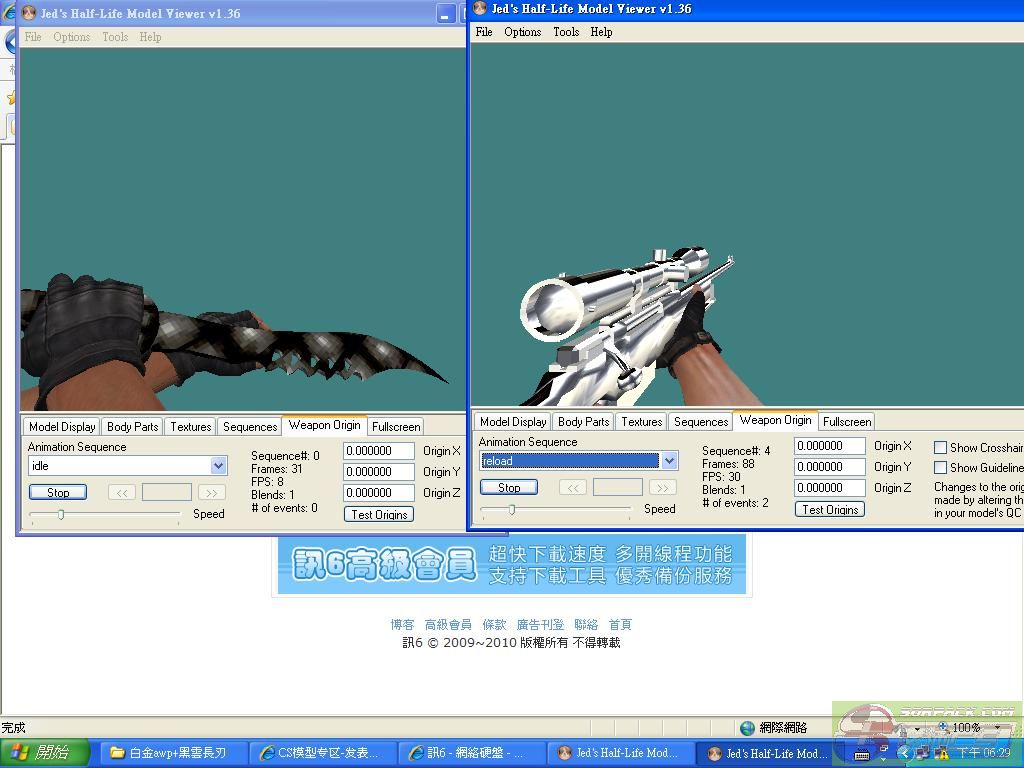Switch to Body Parts tab in right window
Image resolution: width=1024 pixels, height=768 pixels.
point(584,422)
